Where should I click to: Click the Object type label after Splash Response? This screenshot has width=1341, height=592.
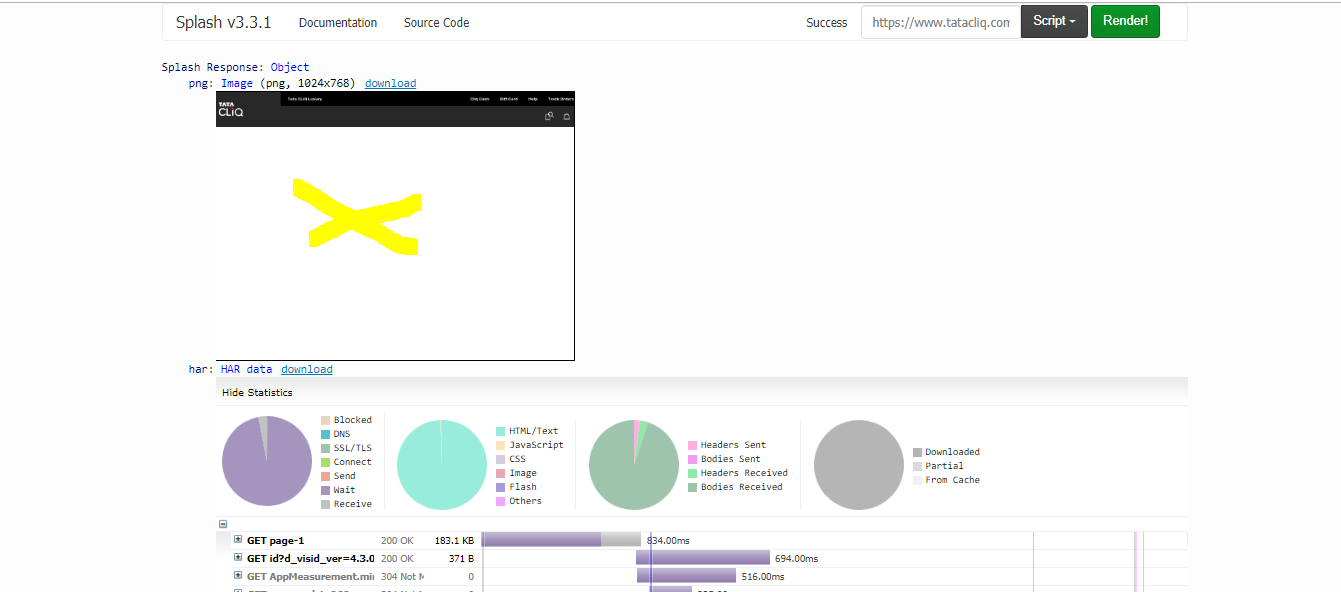click(x=290, y=67)
